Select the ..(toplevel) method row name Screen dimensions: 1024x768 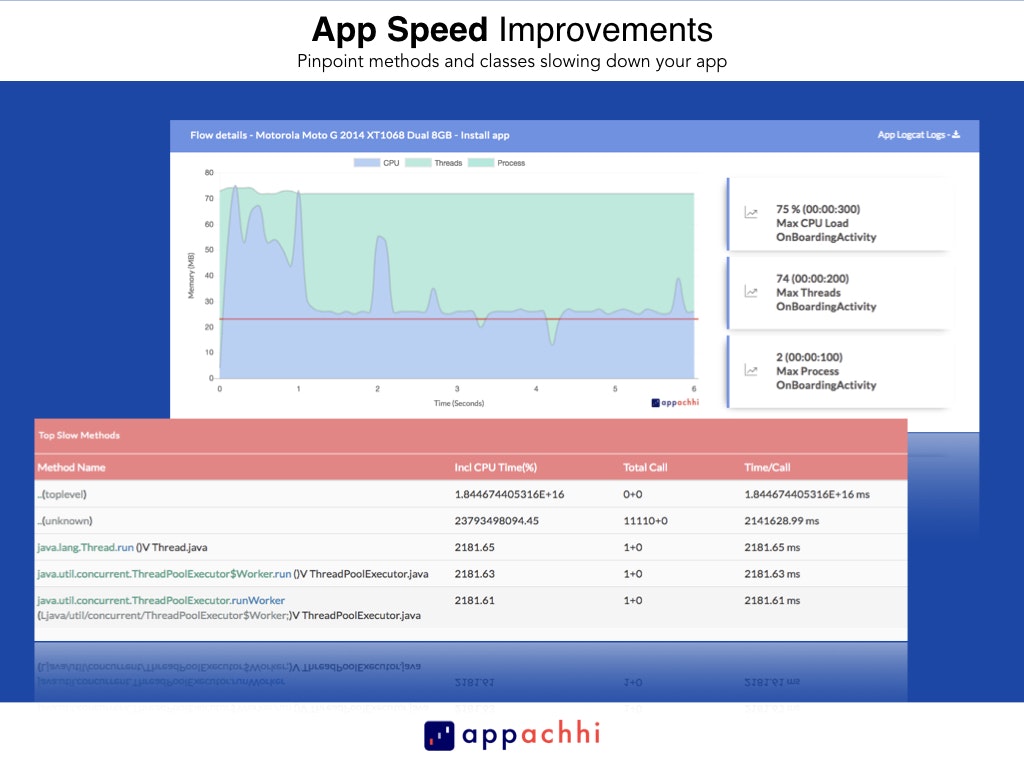coord(62,494)
